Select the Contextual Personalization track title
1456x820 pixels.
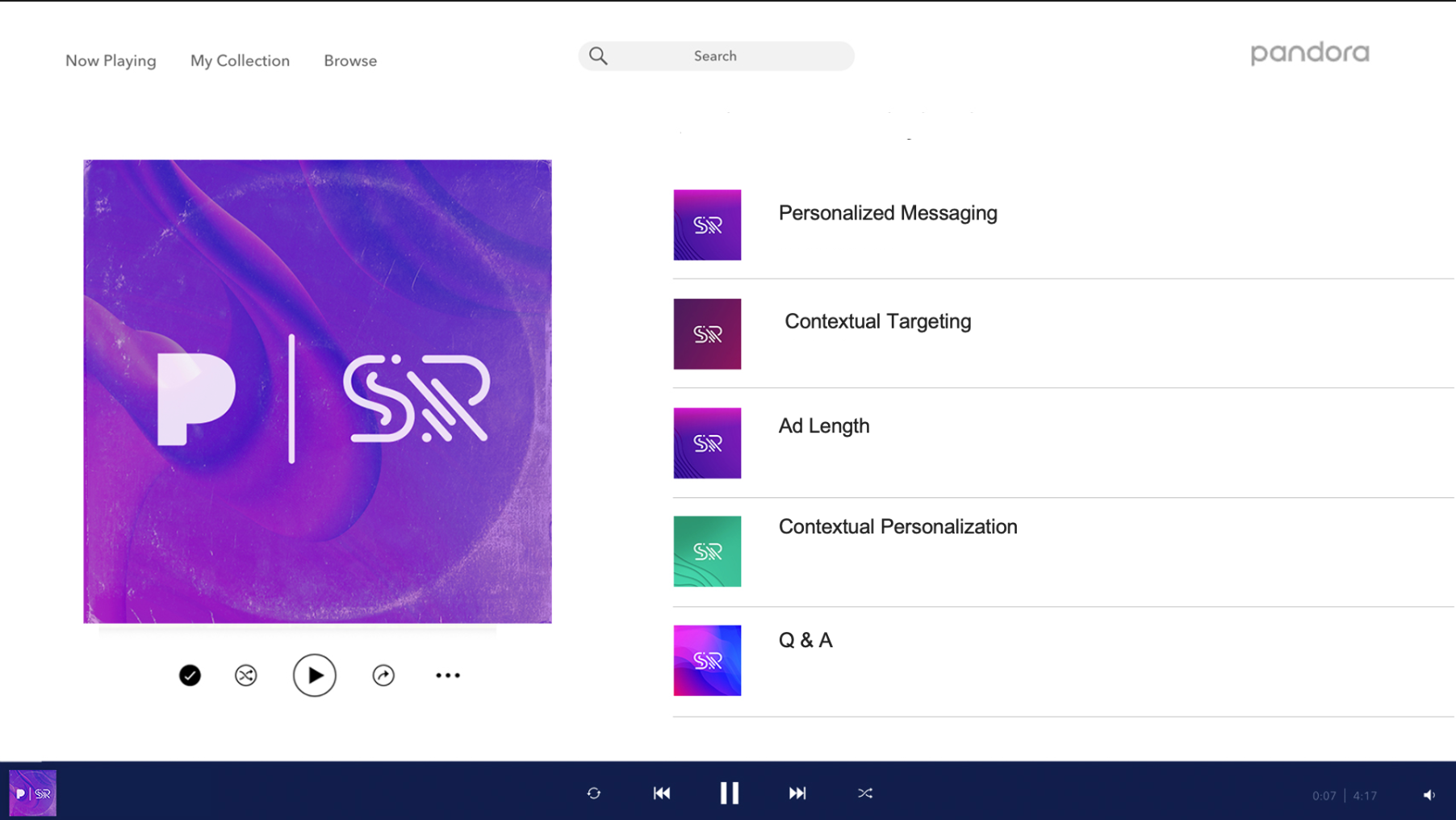tap(898, 527)
